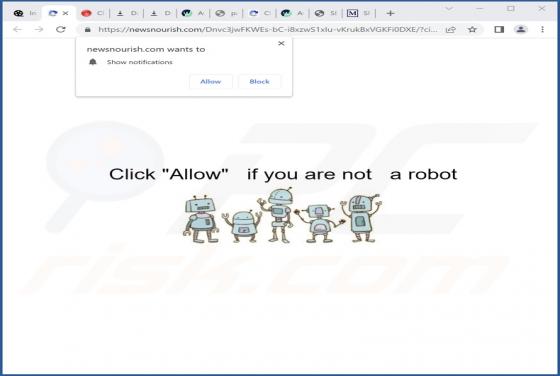The height and width of the screenshot is (376, 560).
Task: Click Allow in the notification prompt
Action: click(x=211, y=81)
